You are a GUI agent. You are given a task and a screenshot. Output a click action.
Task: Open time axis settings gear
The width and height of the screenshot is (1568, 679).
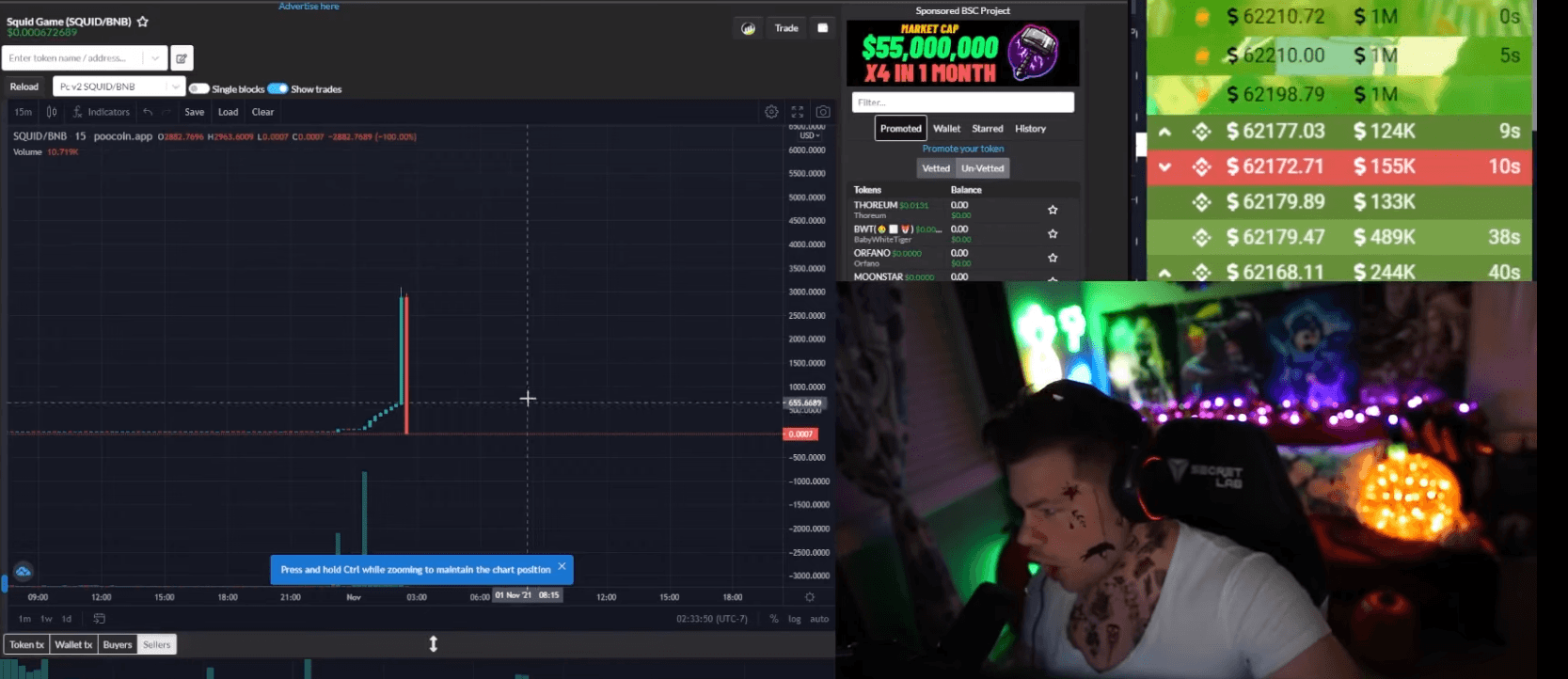click(x=810, y=597)
